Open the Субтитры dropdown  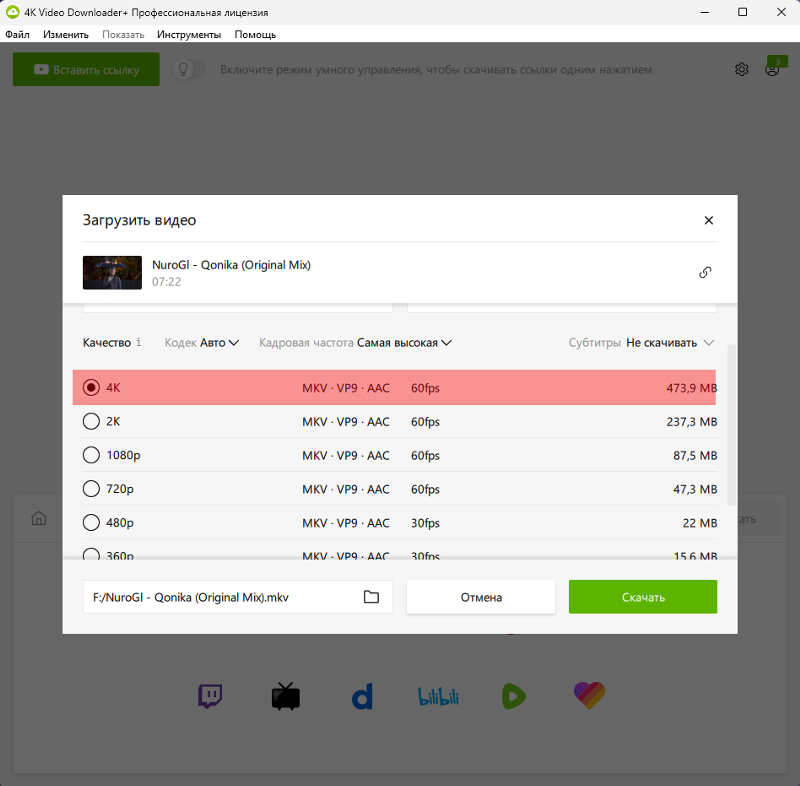pos(641,343)
